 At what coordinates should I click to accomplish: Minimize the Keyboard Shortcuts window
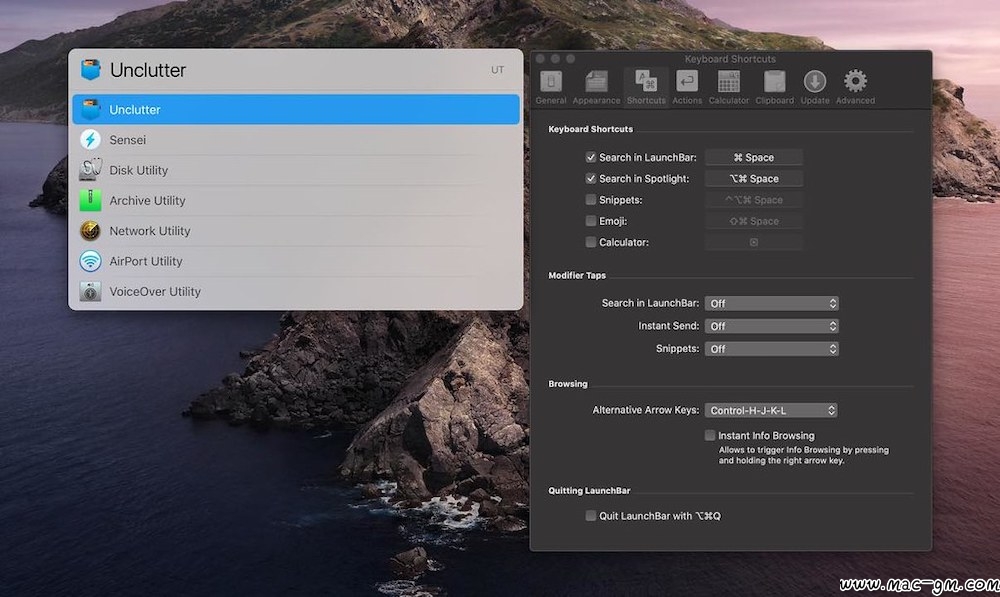tap(555, 59)
